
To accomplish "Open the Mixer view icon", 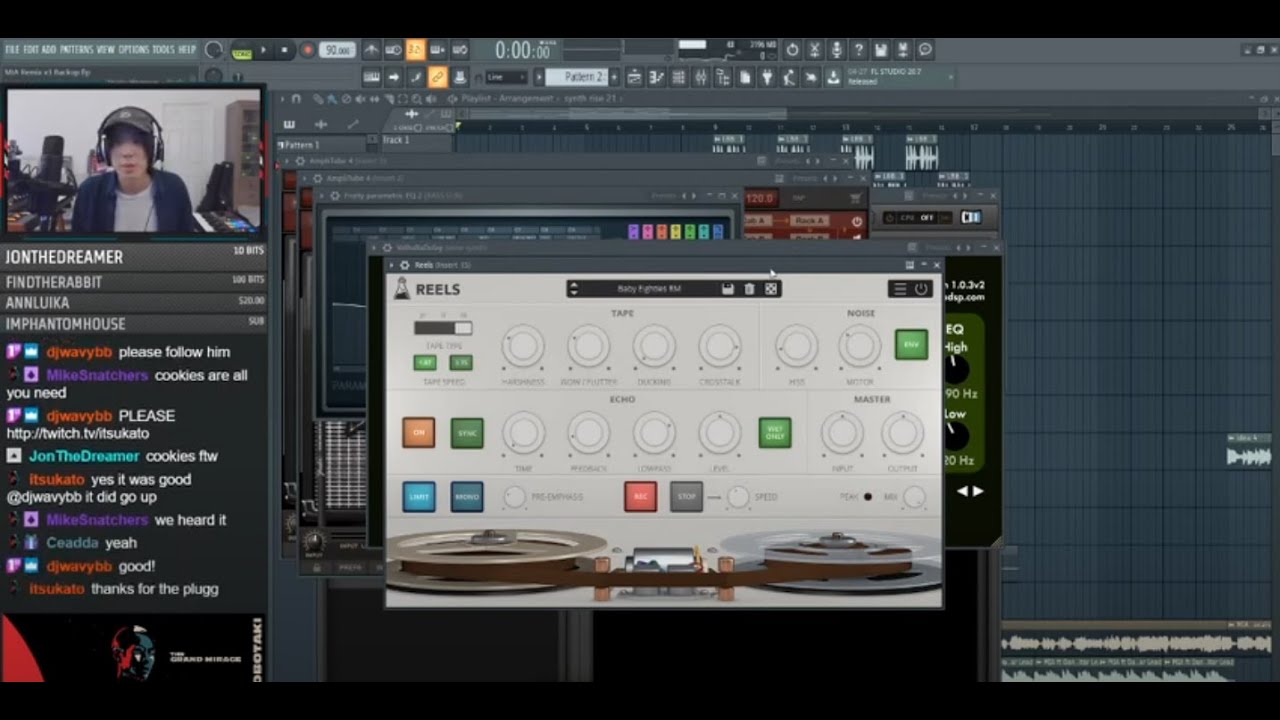I will 701,77.
